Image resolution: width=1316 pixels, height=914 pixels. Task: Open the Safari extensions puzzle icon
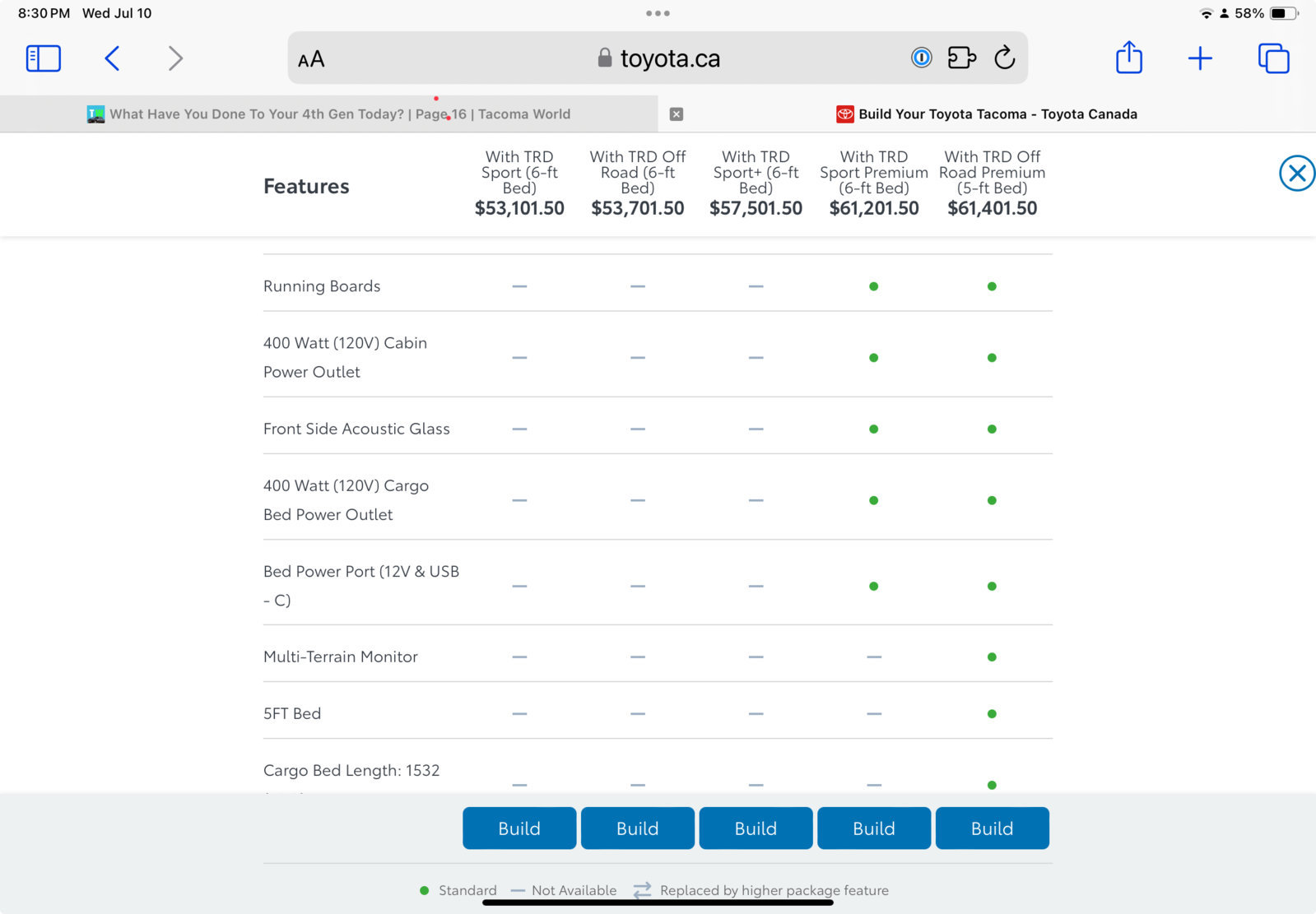tap(962, 58)
